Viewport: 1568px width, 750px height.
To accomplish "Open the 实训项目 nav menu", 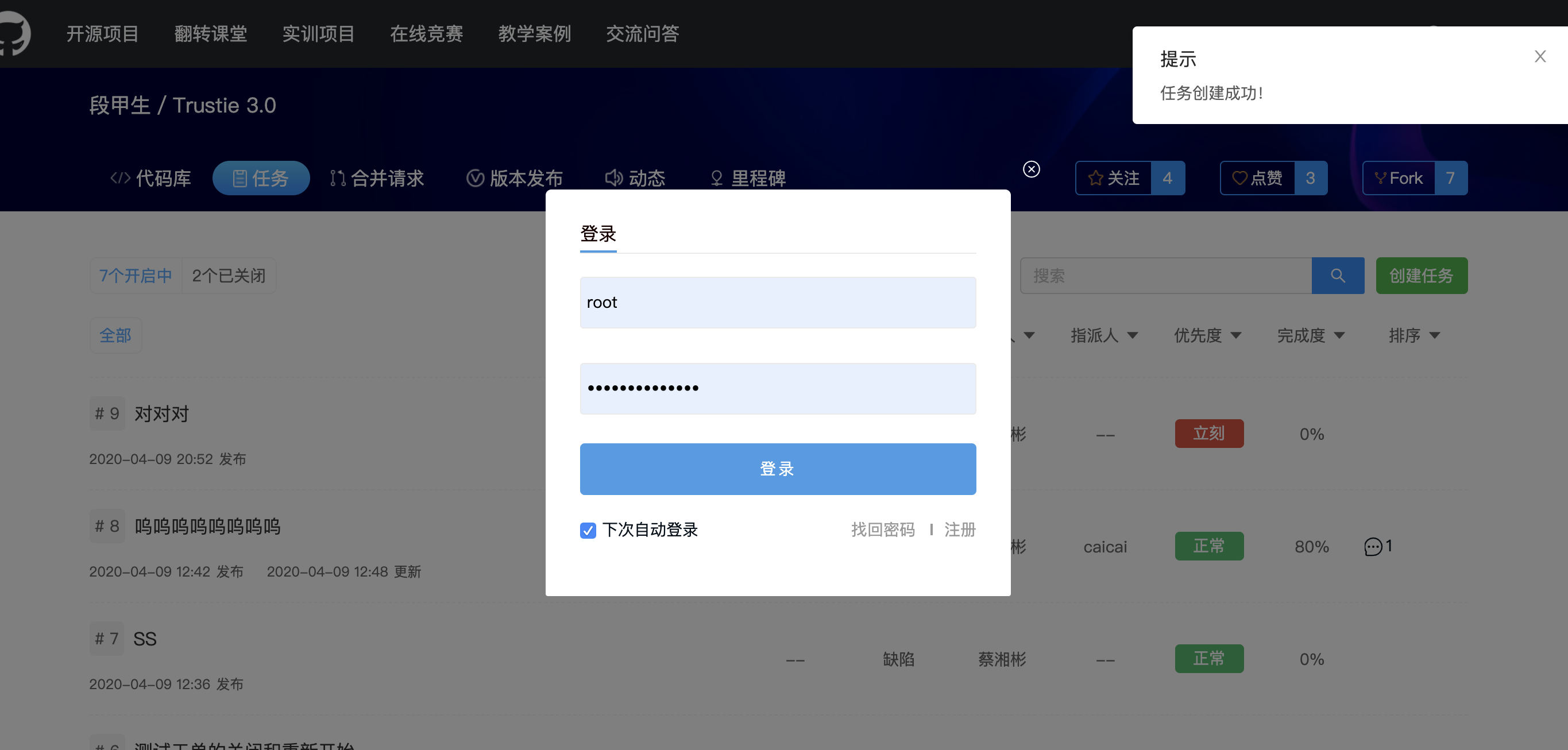I will pyautogui.click(x=318, y=33).
